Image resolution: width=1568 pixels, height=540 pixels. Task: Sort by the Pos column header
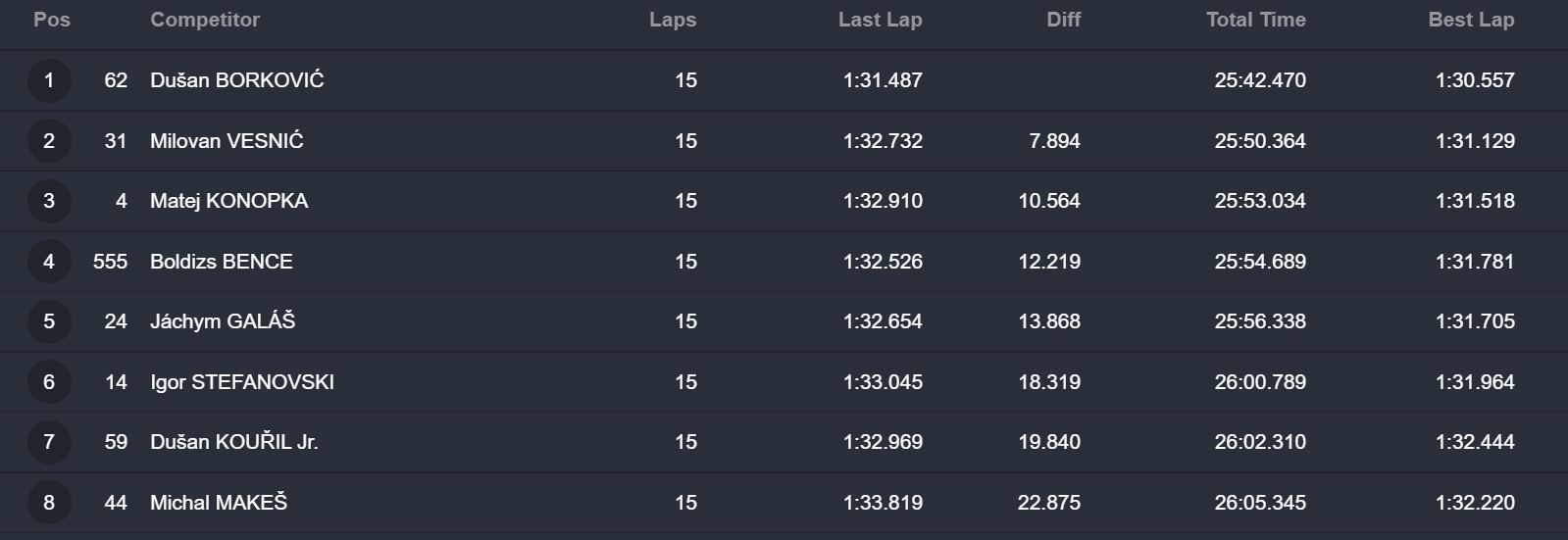[x=52, y=20]
